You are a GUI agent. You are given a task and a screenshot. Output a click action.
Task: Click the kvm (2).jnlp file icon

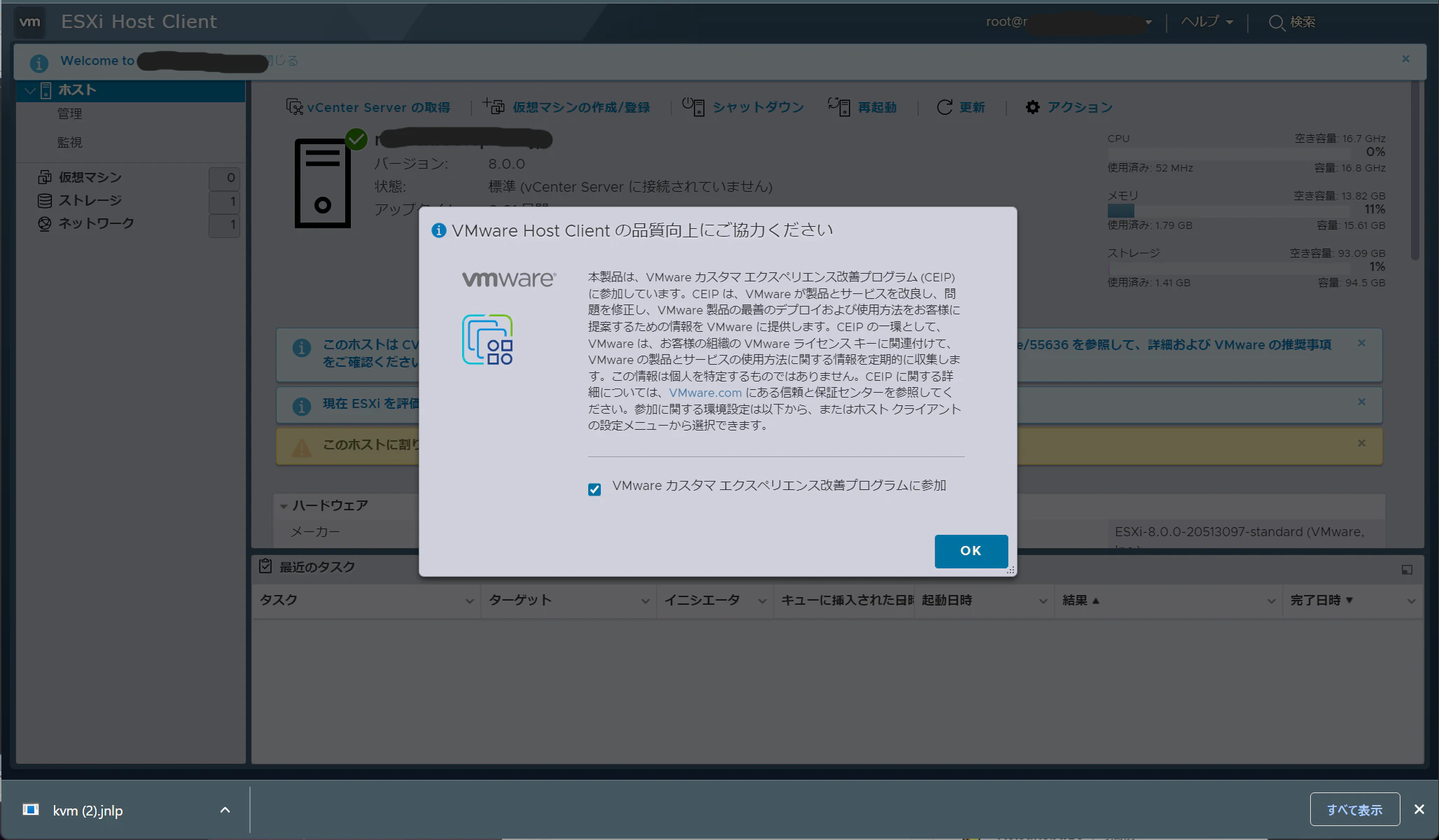pyautogui.click(x=31, y=810)
